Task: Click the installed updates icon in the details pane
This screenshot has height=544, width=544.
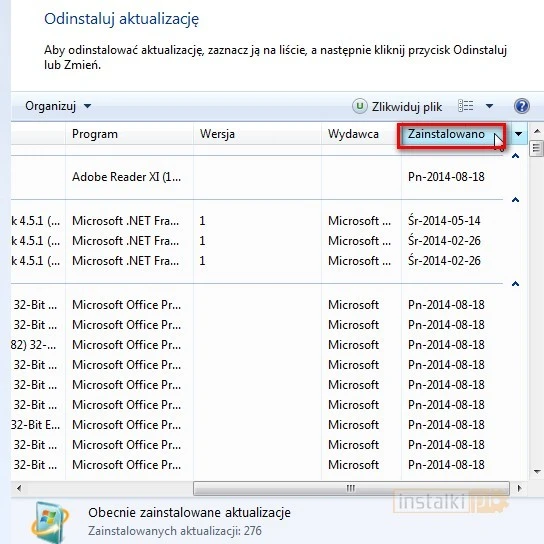Action: click(49, 522)
